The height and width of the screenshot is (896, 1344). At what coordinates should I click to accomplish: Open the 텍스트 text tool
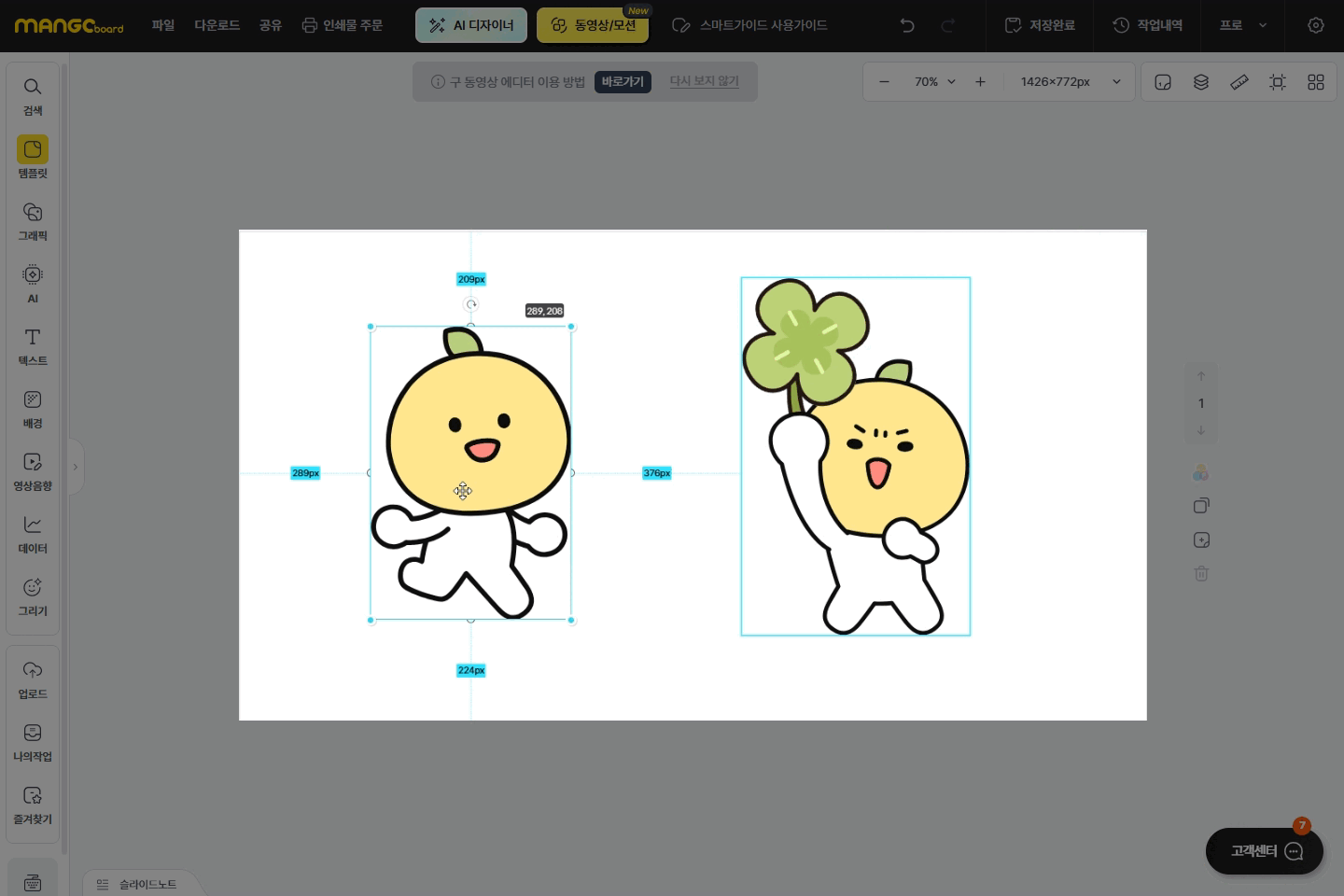pos(33,346)
